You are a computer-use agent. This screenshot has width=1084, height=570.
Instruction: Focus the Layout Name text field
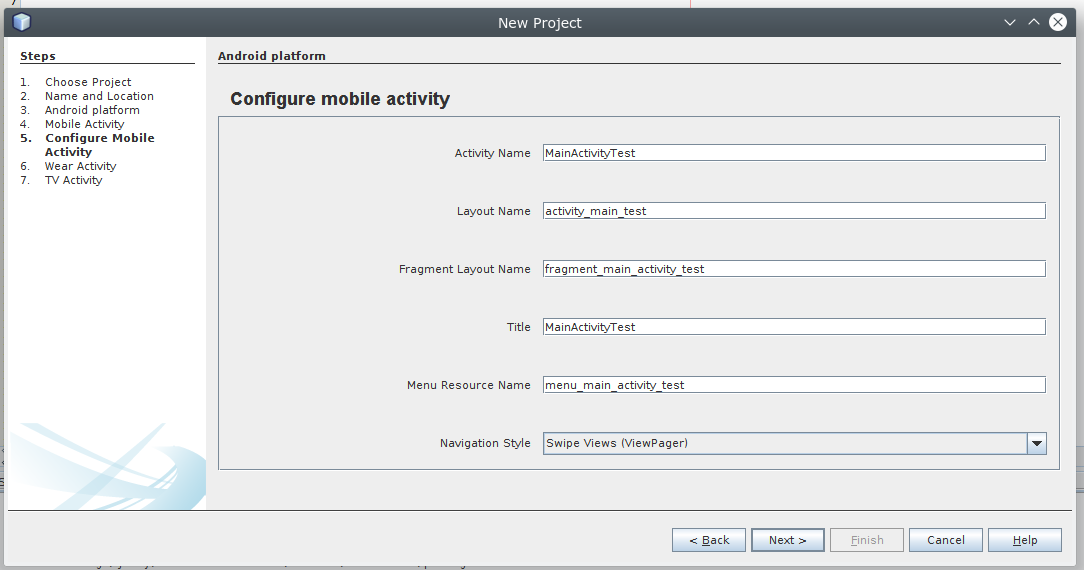pos(794,211)
